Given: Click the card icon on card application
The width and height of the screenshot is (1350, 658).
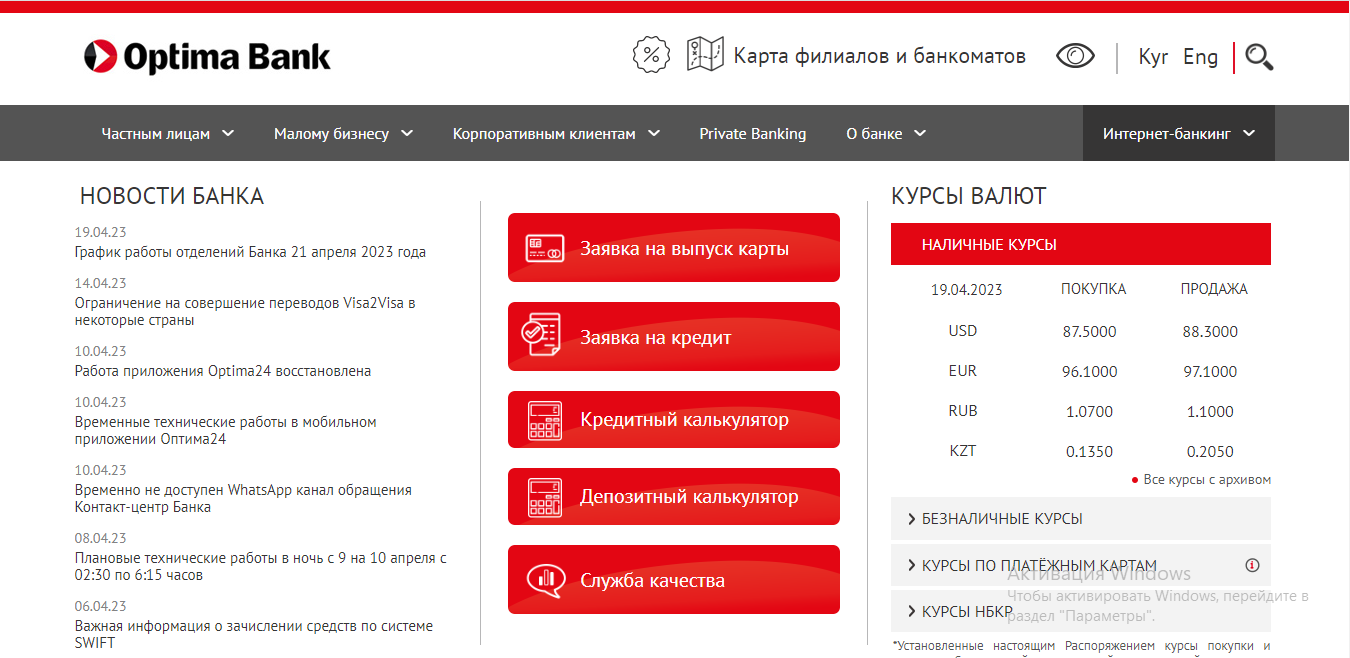Looking at the screenshot, I should pyautogui.click(x=545, y=249).
